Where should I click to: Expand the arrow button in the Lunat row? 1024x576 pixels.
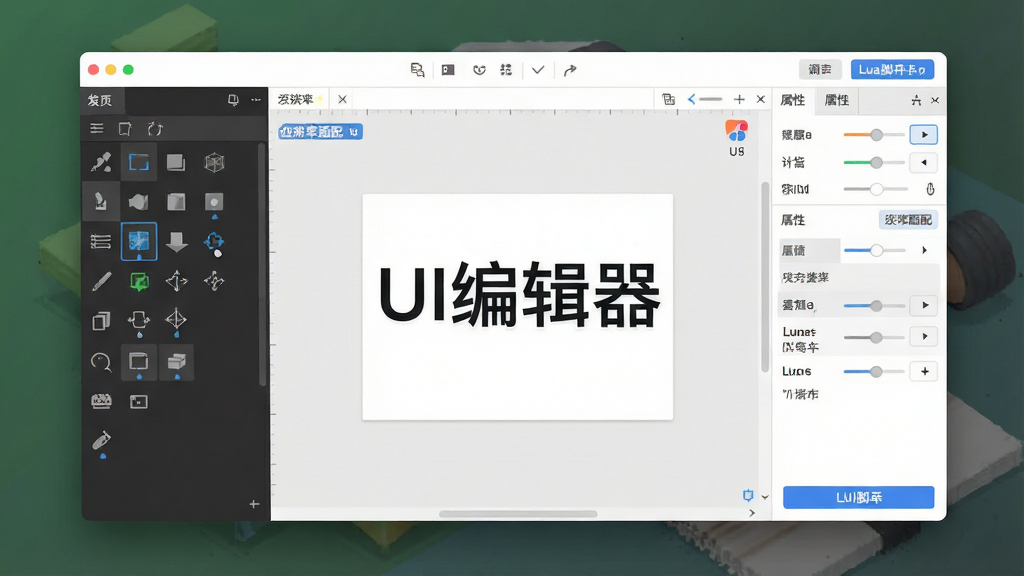924,336
